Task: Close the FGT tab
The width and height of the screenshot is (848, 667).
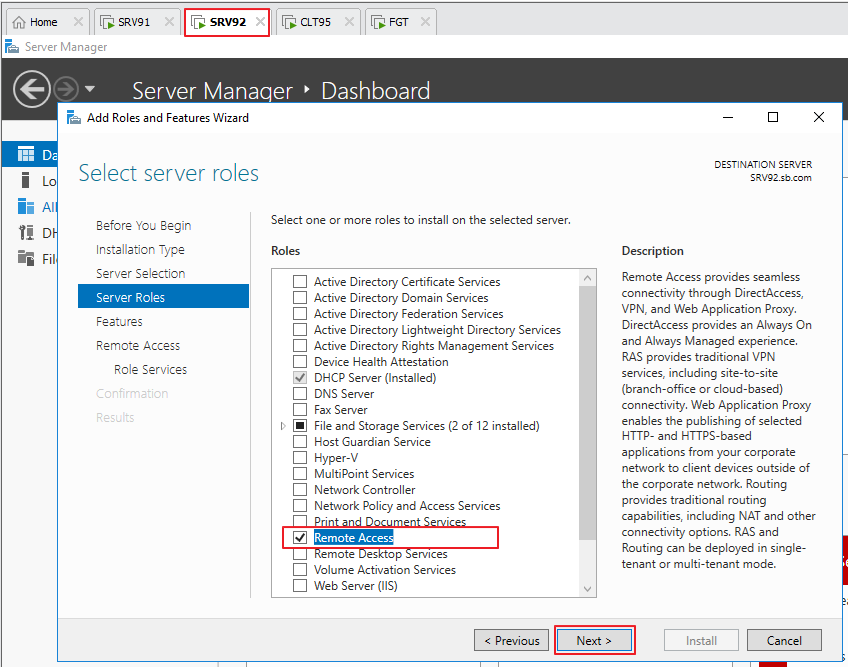Action: (426, 22)
